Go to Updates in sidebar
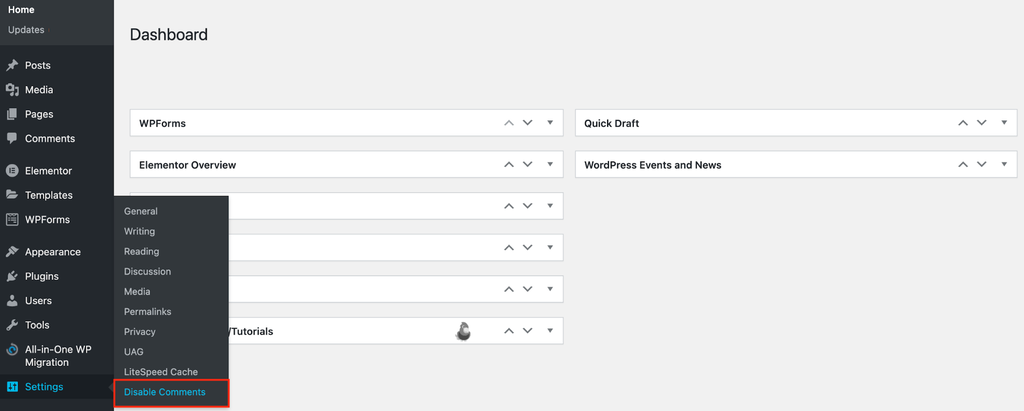 [x=26, y=30]
